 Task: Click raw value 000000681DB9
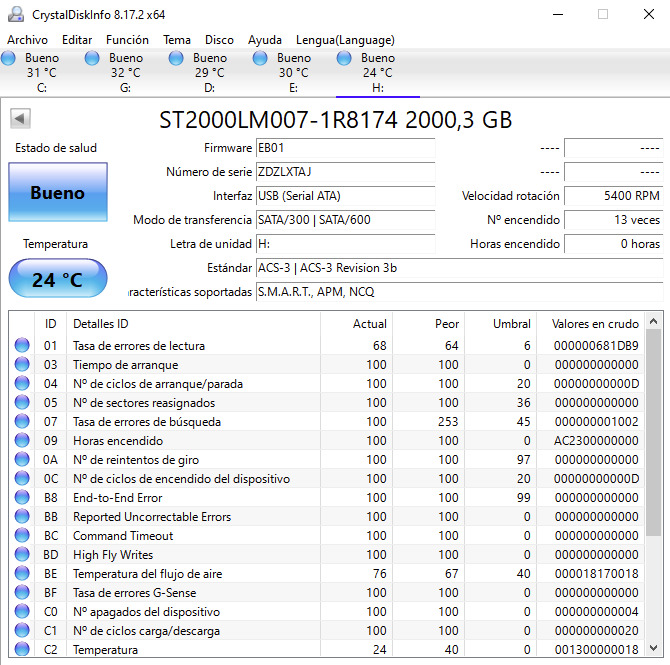pyautogui.click(x=596, y=345)
